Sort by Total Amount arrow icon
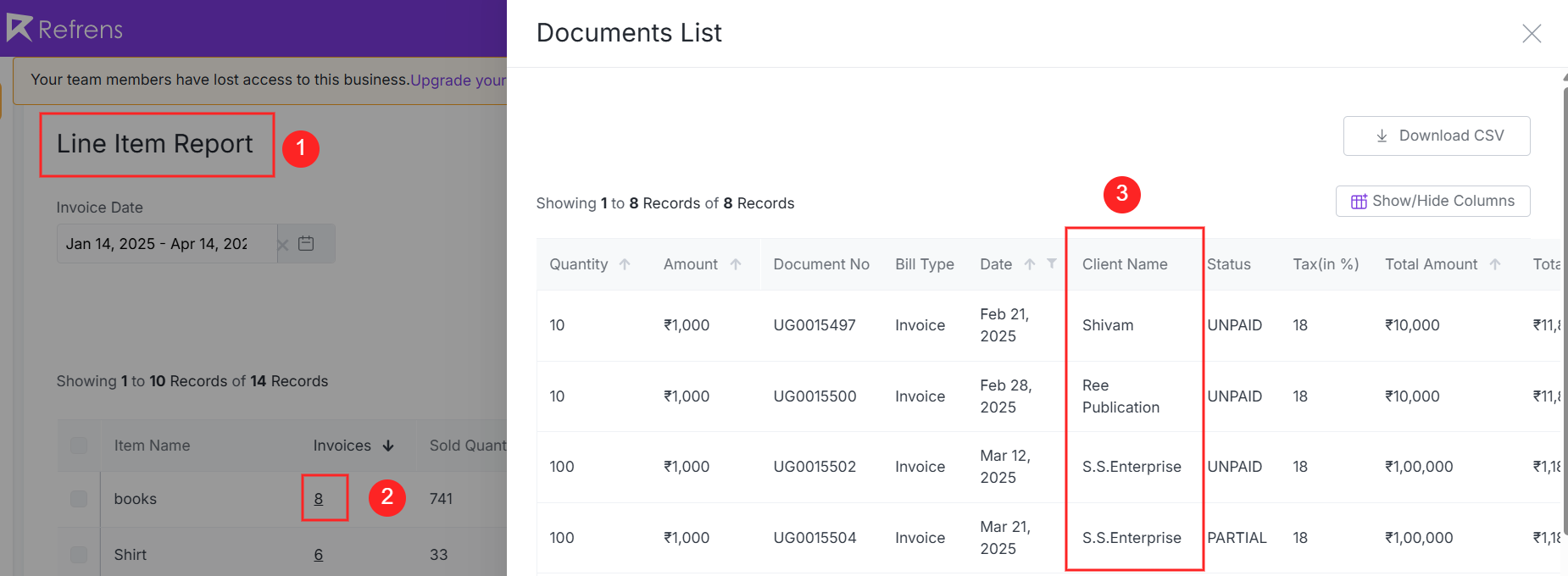The width and height of the screenshot is (1568, 576). [x=1495, y=264]
